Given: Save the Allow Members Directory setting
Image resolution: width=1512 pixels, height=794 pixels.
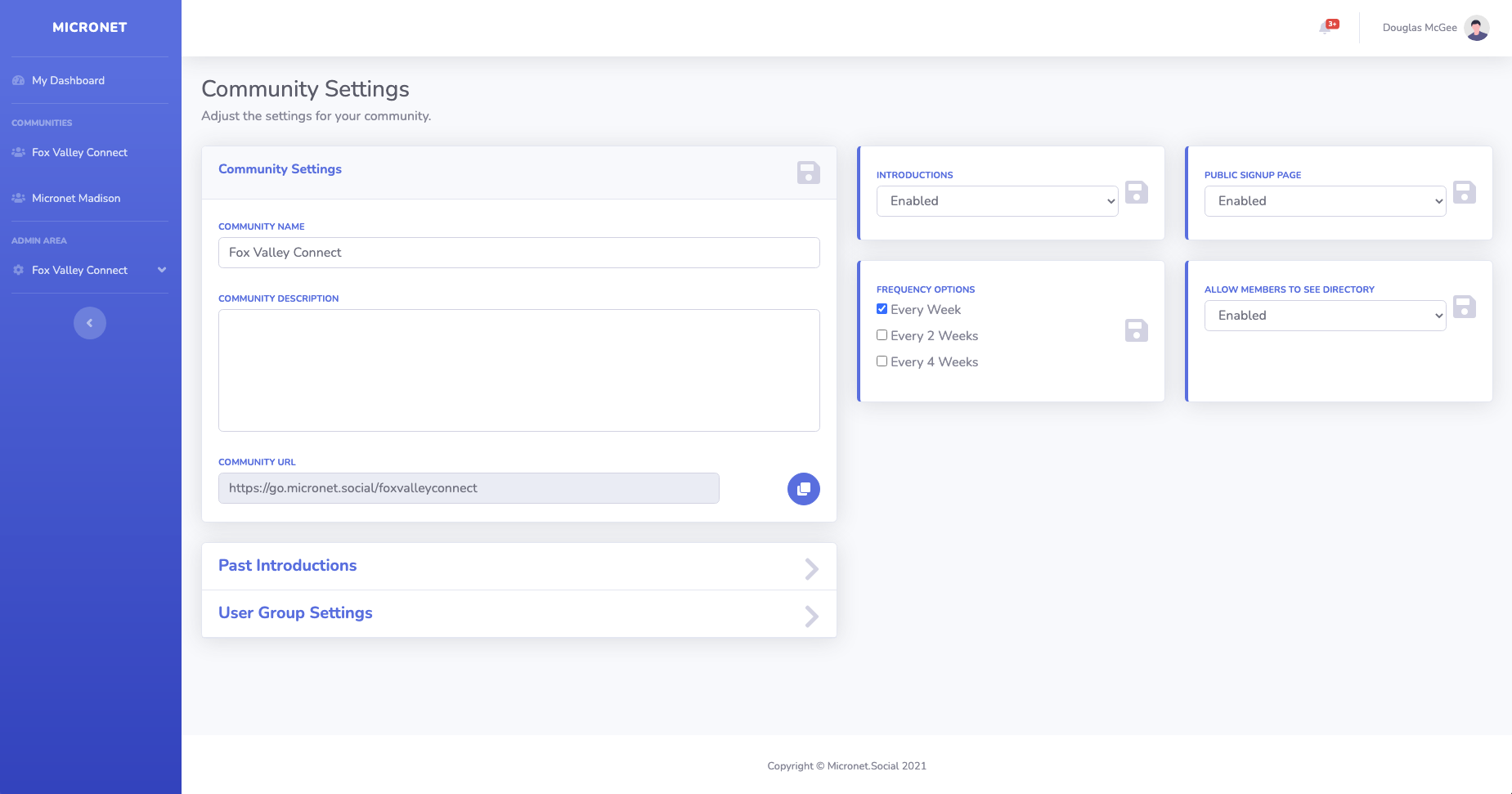Looking at the screenshot, I should [x=1464, y=307].
